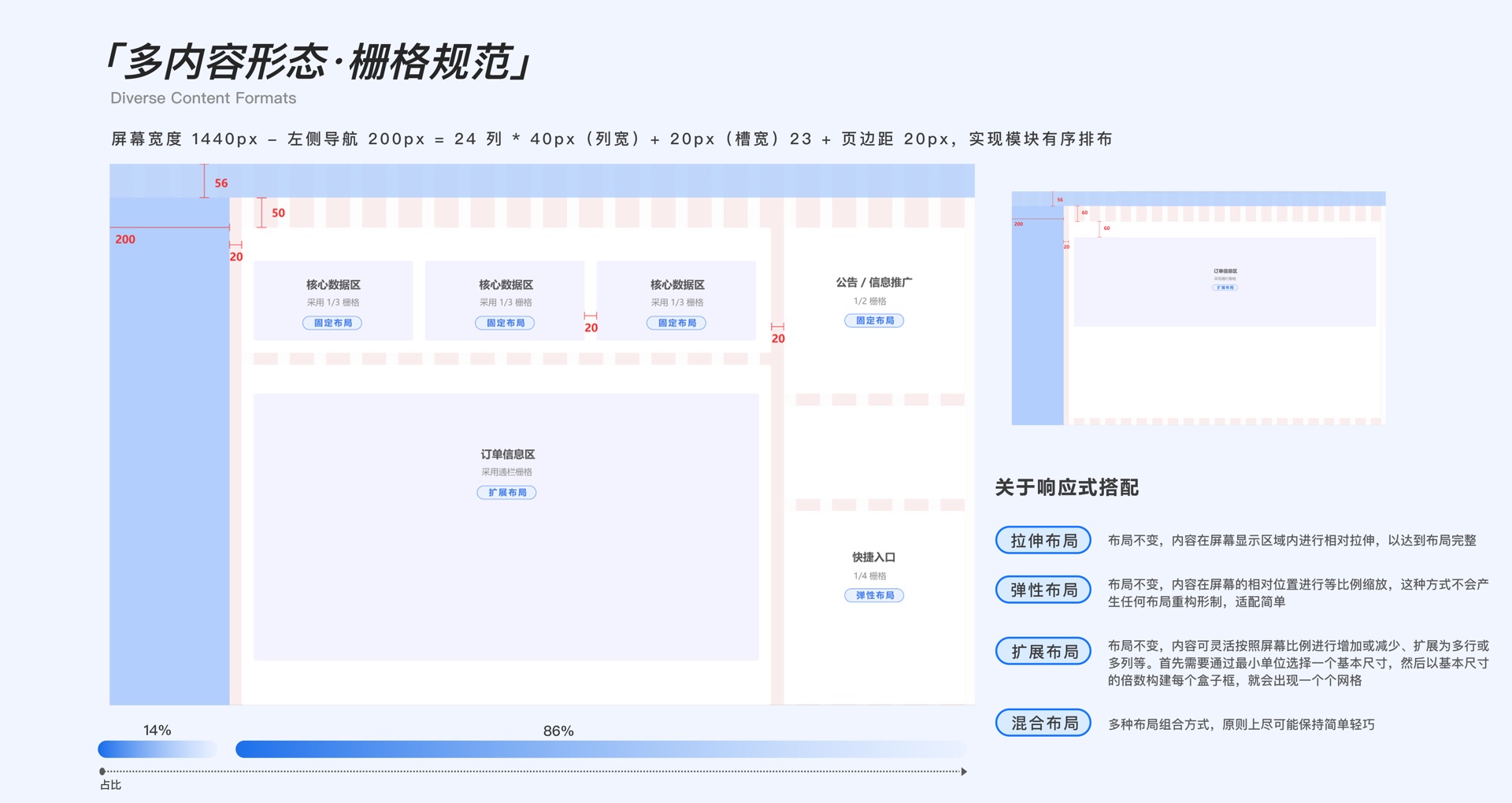Click the red 56 height label
This screenshot has height=803, width=1512.
point(221,183)
